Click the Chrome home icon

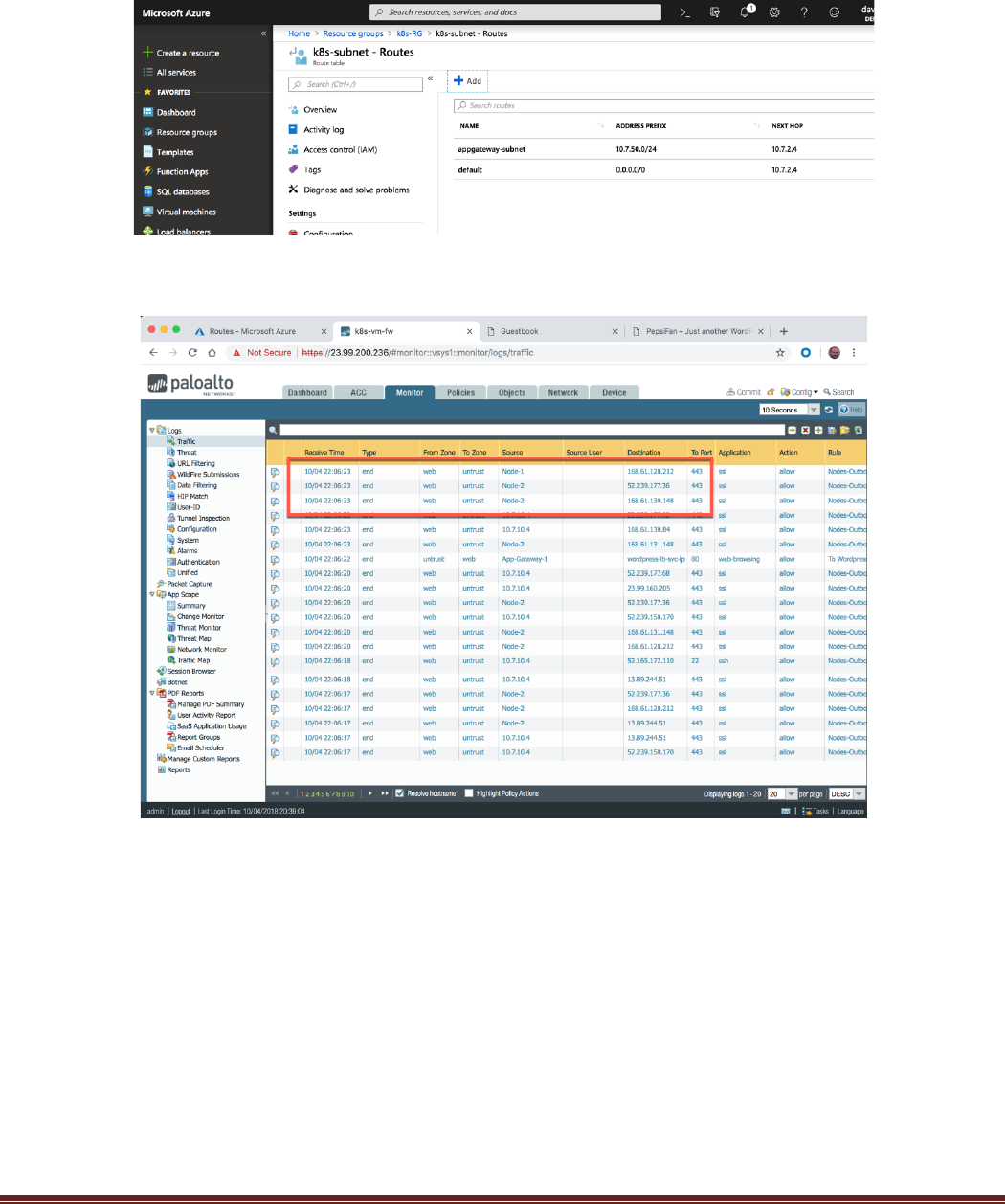pyautogui.click(x=212, y=352)
